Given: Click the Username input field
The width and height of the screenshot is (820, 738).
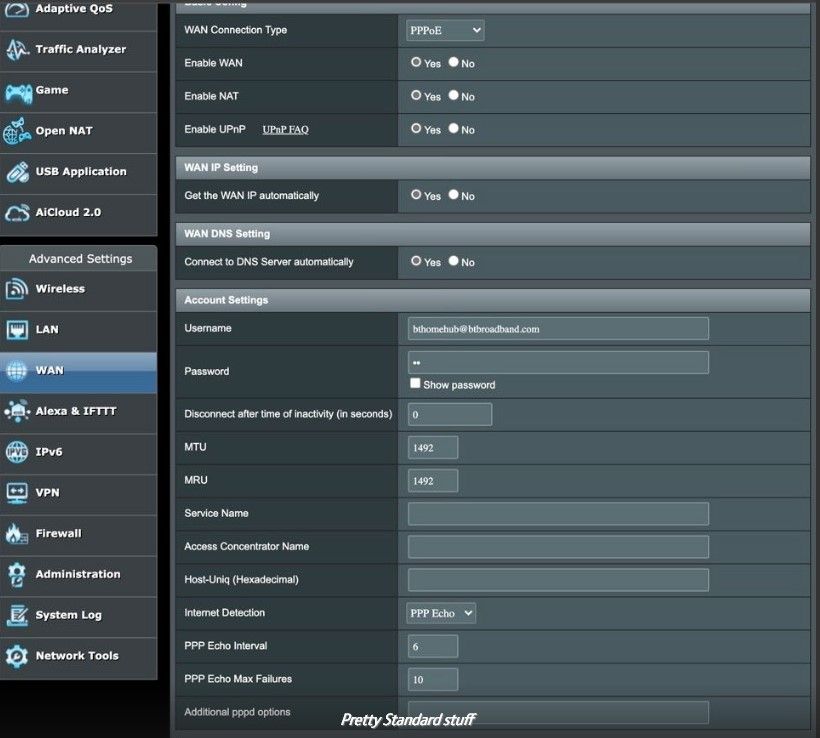Looking at the screenshot, I should click(558, 329).
